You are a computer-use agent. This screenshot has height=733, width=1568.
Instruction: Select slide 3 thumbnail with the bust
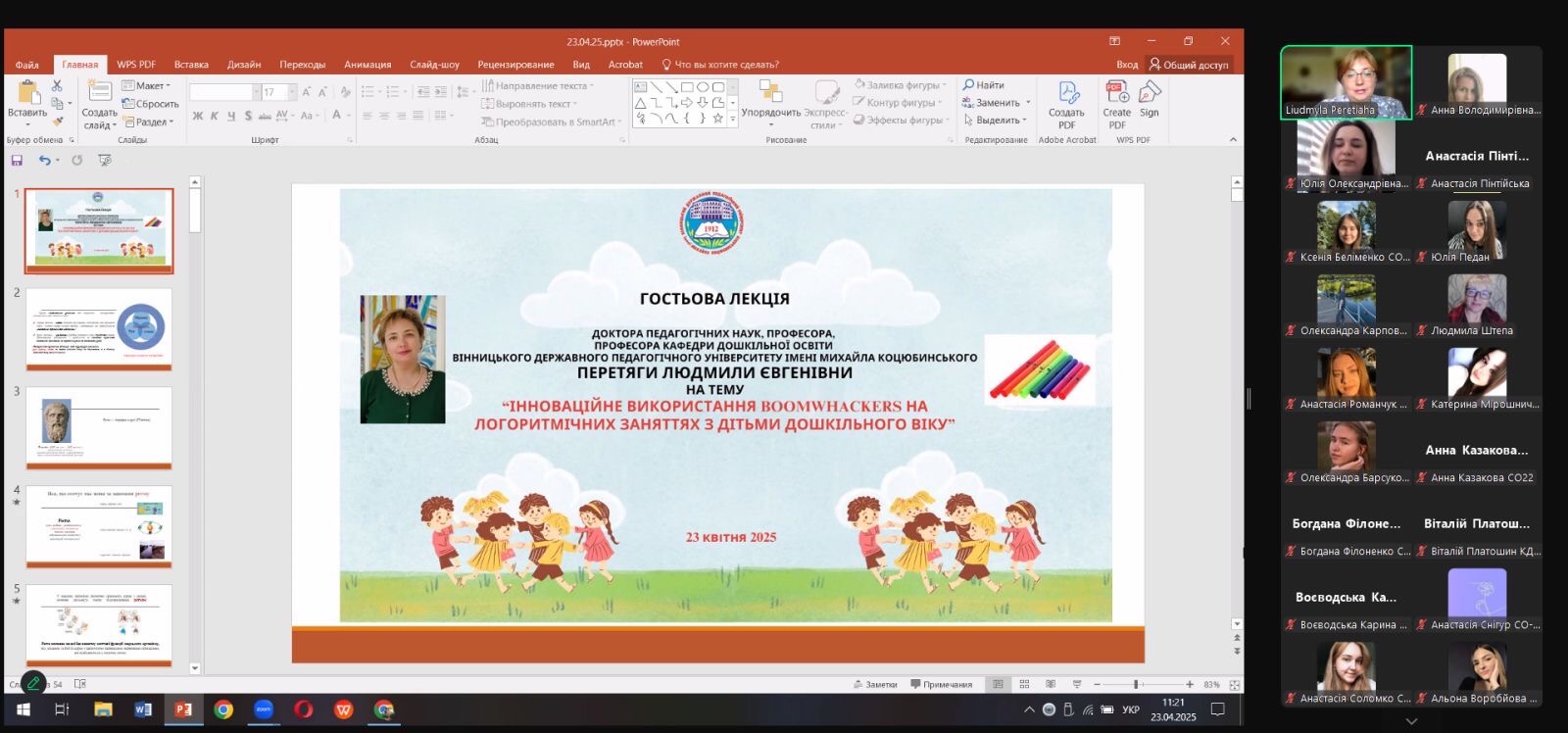99,427
